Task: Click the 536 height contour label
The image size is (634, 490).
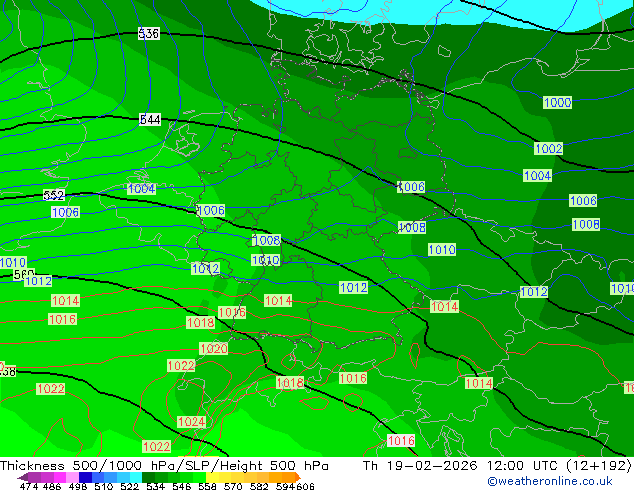Action: pyautogui.click(x=148, y=34)
